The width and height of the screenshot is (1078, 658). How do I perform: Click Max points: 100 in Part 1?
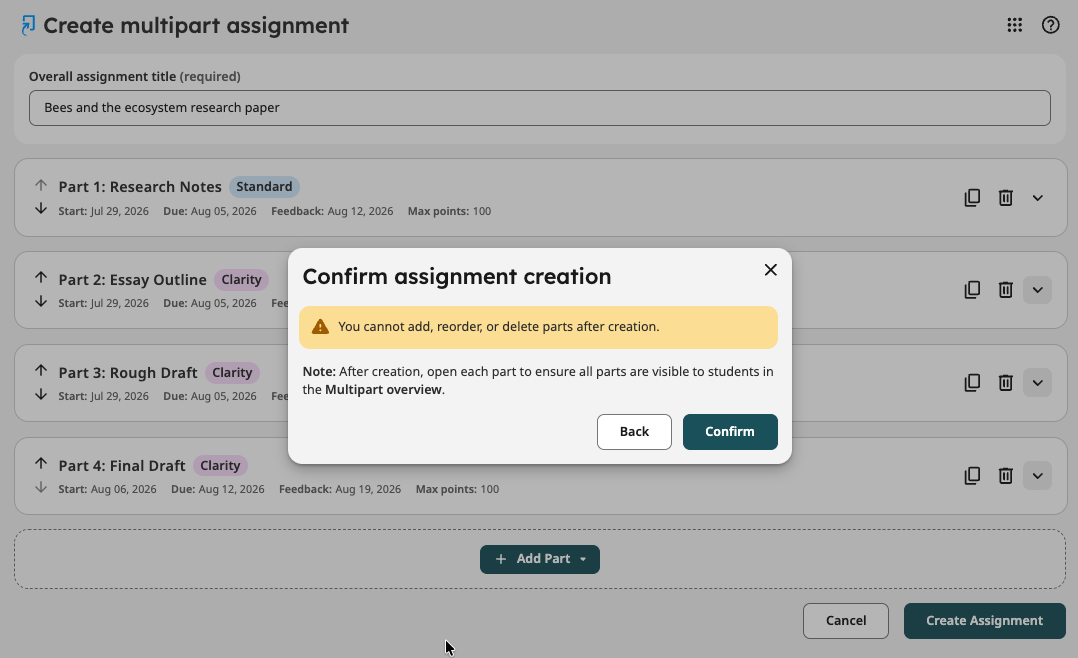[x=449, y=211]
